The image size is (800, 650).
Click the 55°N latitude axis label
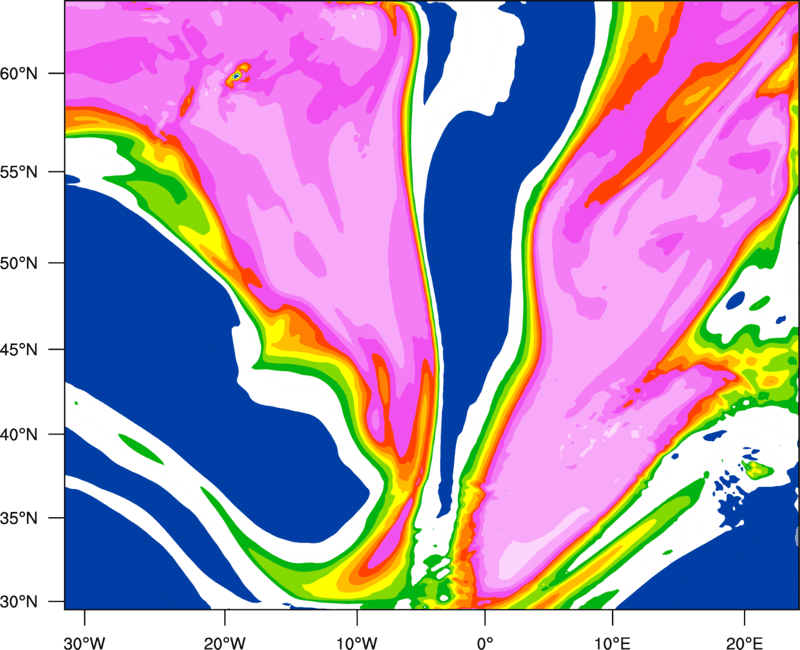point(19,172)
